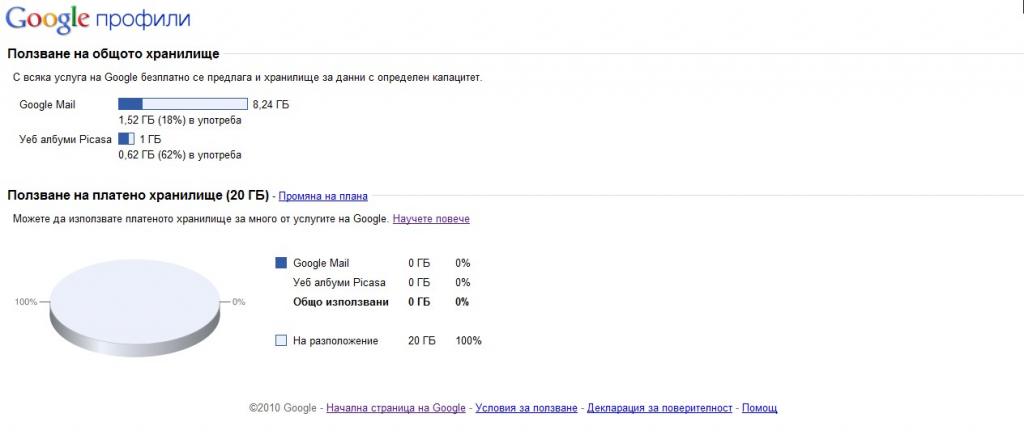Click the 8,24 ГБ capacity label

pos(271,104)
